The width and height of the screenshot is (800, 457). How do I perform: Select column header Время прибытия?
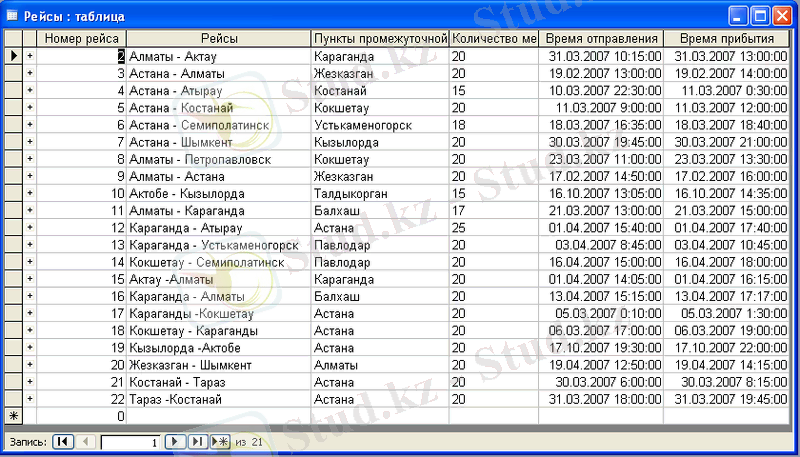[727, 39]
